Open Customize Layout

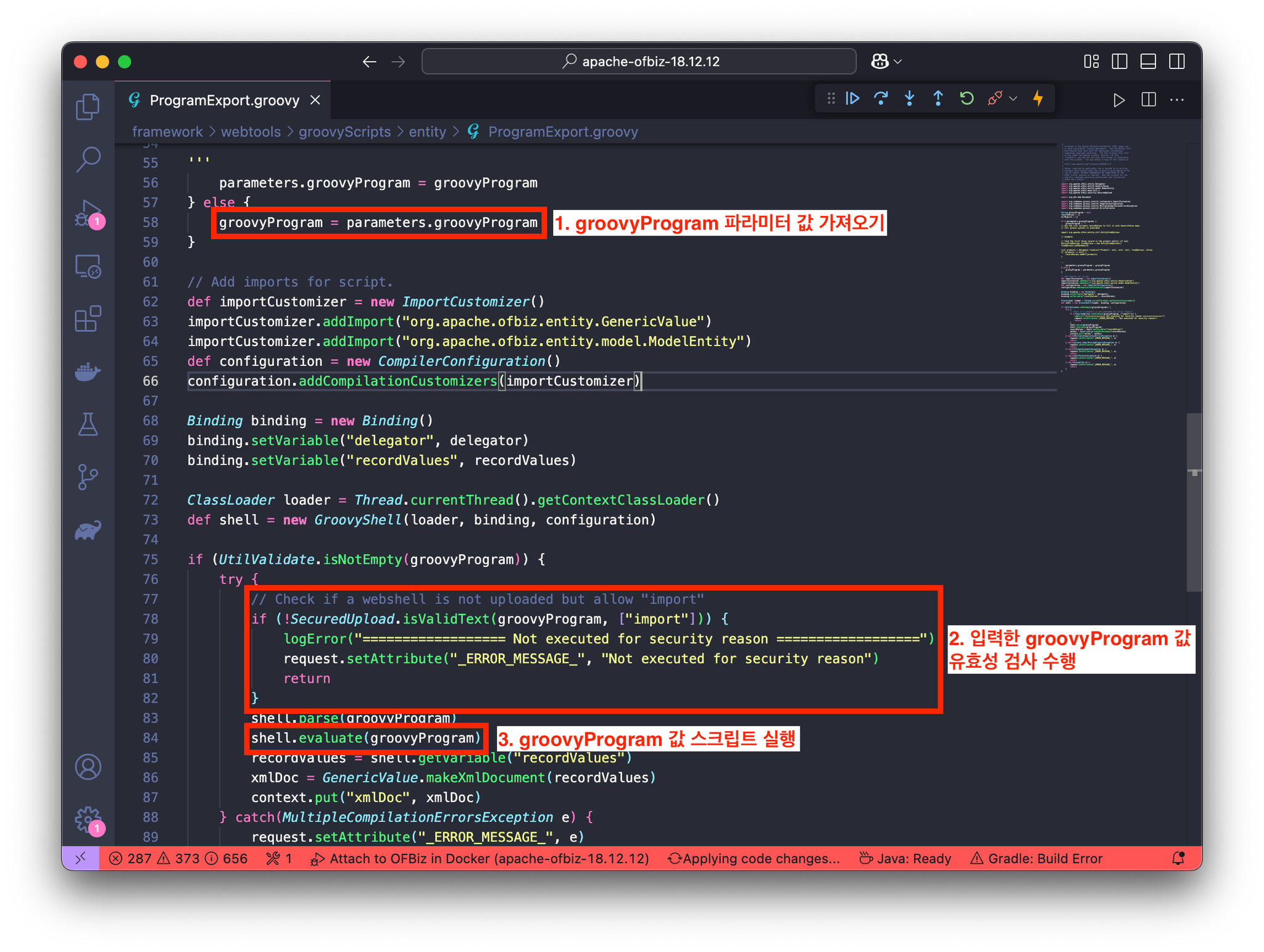pos(1091,62)
